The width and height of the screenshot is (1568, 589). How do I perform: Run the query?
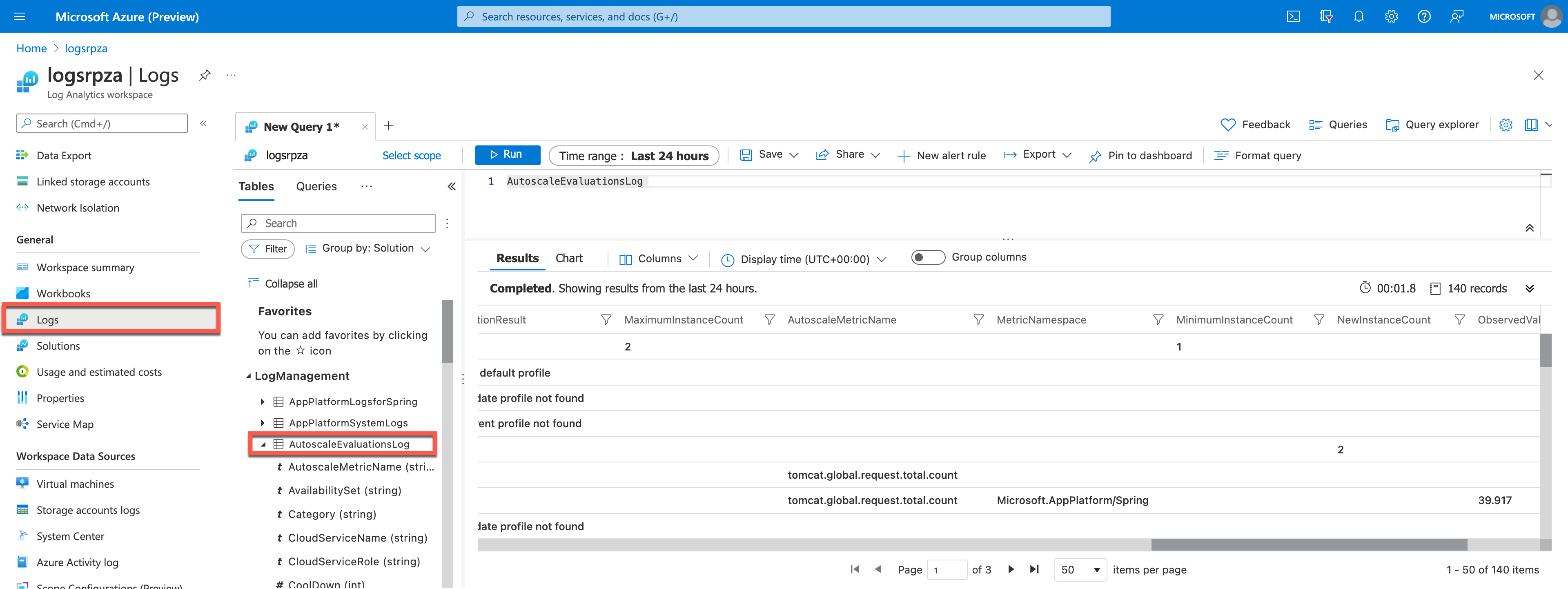pyautogui.click(x=508, y=155)
